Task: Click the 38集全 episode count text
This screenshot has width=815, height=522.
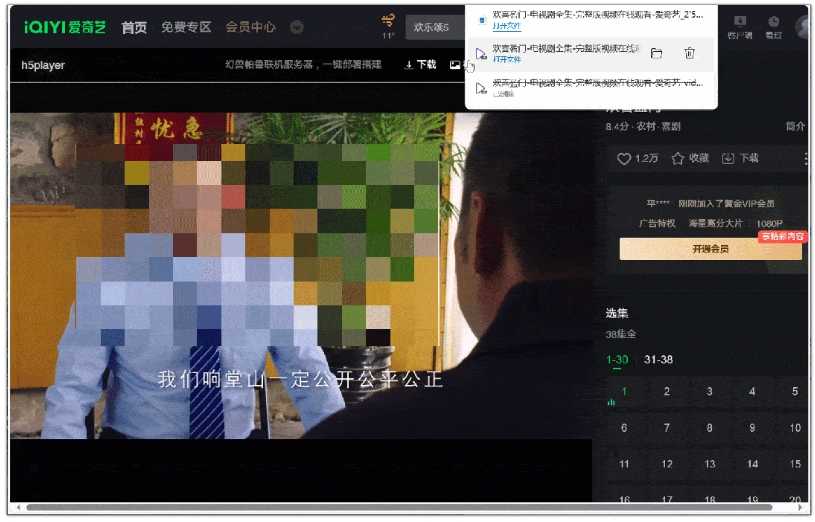Action: [621, 334]
